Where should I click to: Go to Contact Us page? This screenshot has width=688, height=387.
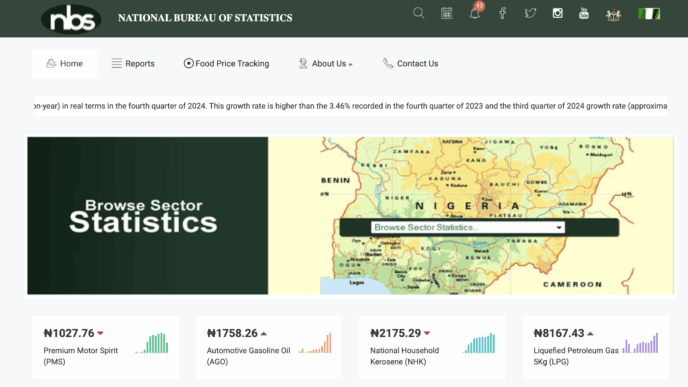[x=410, y=64]
